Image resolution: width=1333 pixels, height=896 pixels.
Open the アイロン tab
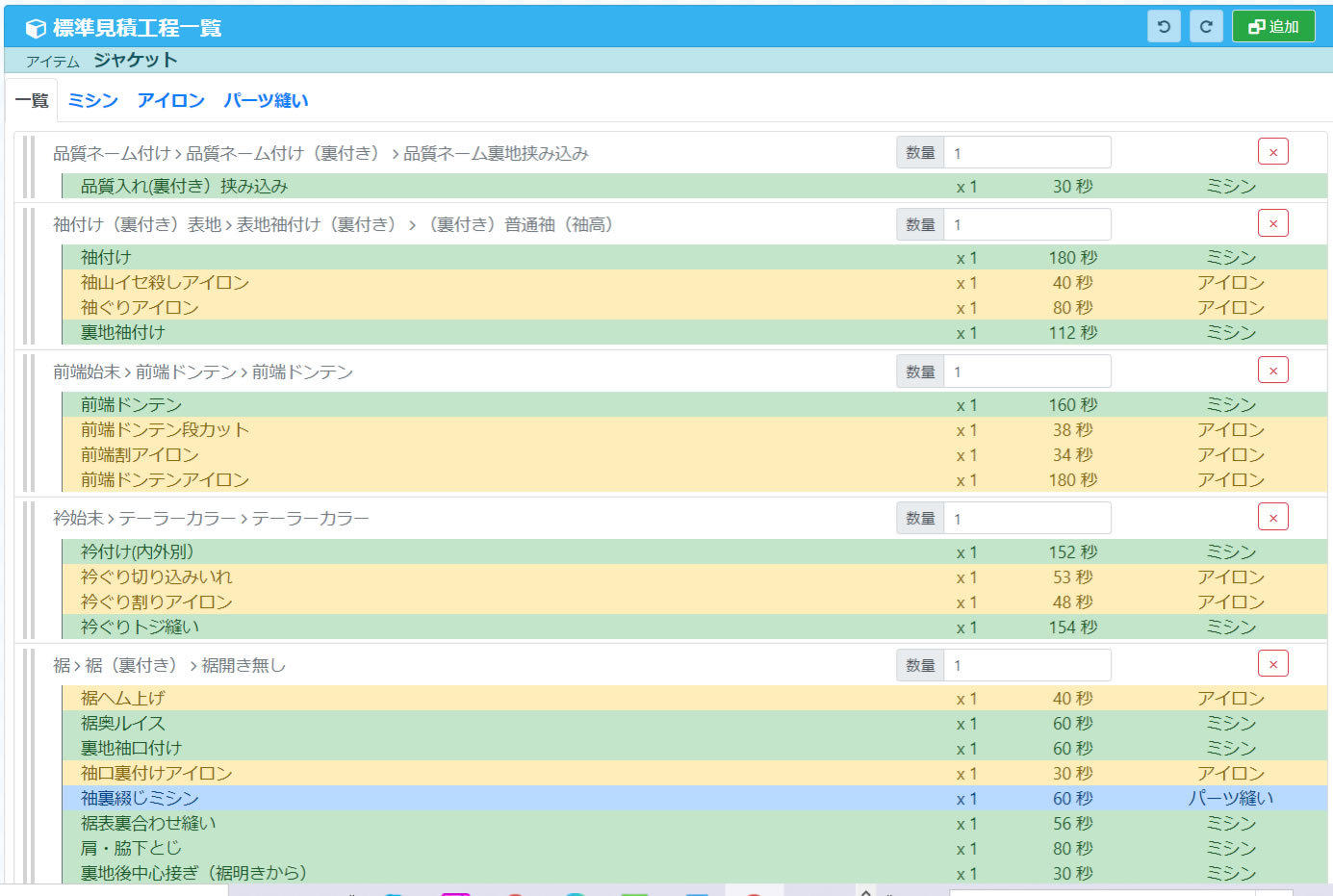point(170,101)
